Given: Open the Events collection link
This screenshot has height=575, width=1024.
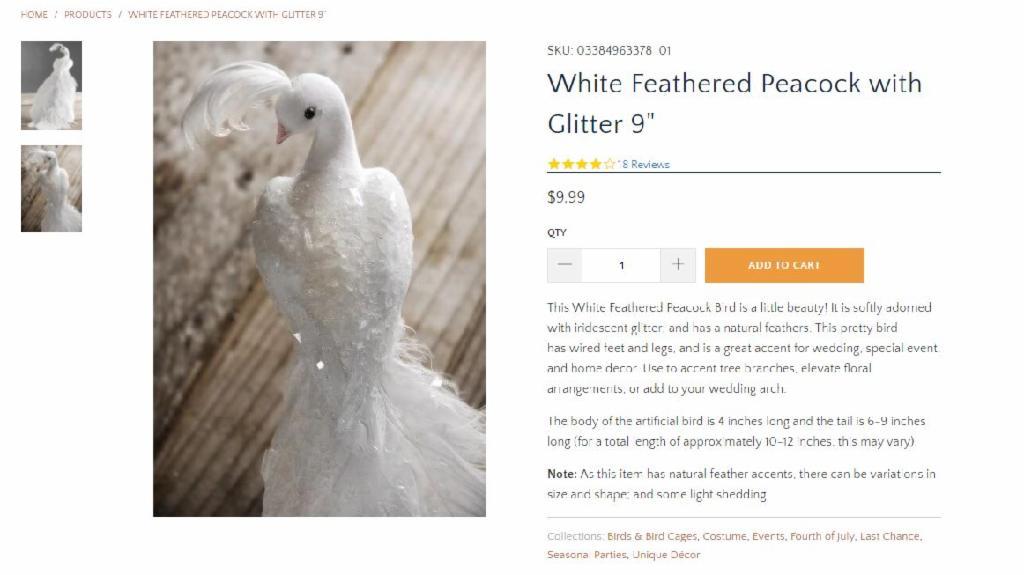Looking at the screenshot, I should pos(768,536).
